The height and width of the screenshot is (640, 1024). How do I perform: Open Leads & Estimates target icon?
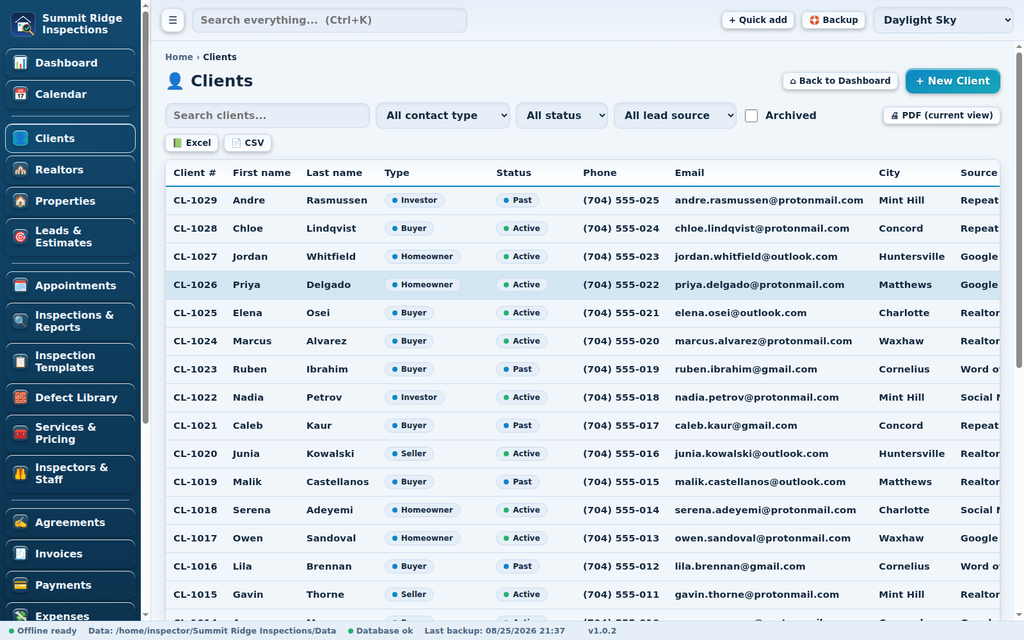coord(21,236)
